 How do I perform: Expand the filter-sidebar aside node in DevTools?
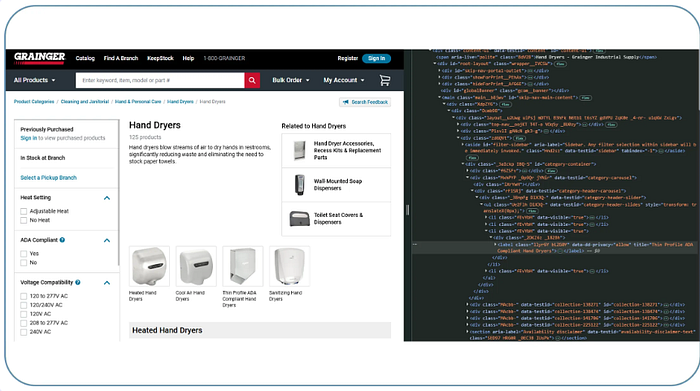[x=462, y=145]
